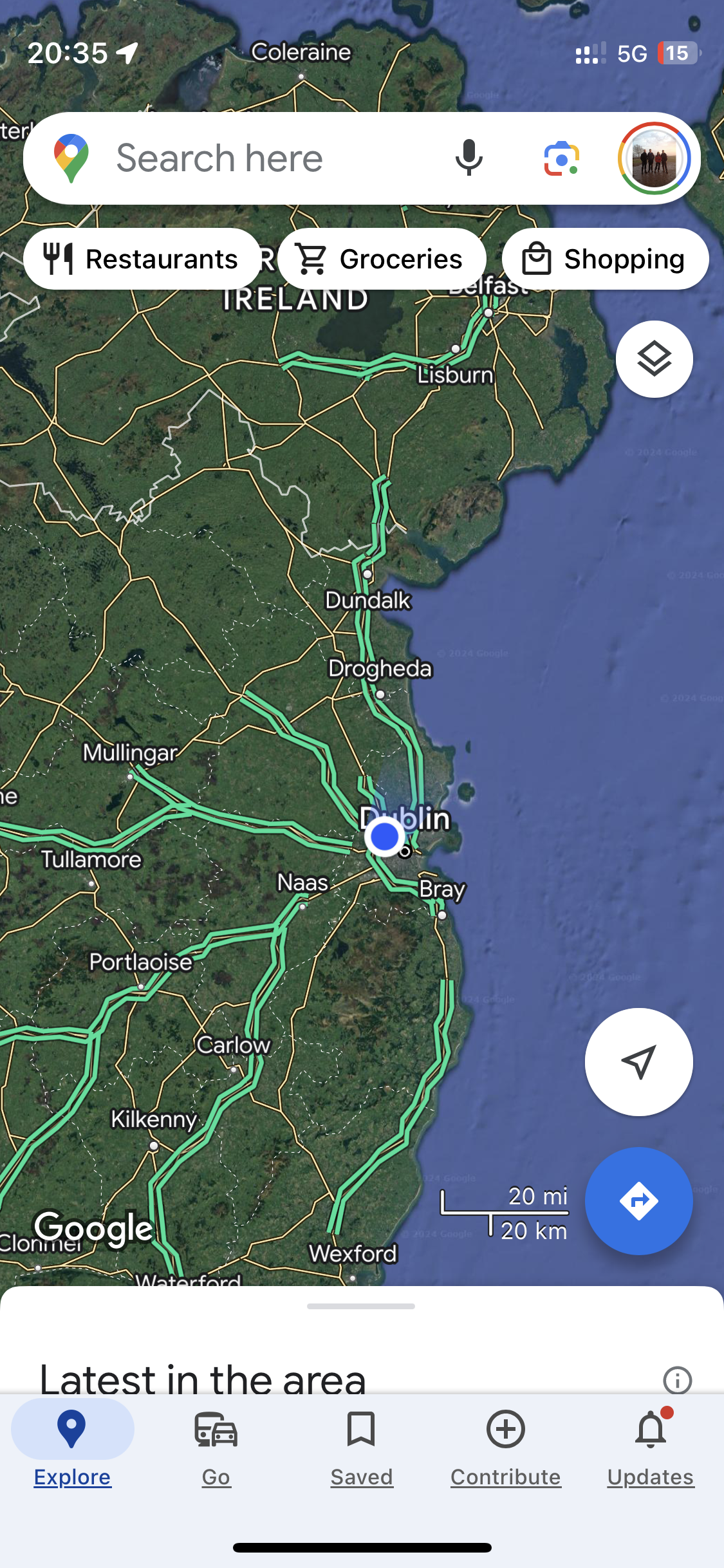Tap the voice search microphone icon
The image size is (724, 1568).
[469, 158]
